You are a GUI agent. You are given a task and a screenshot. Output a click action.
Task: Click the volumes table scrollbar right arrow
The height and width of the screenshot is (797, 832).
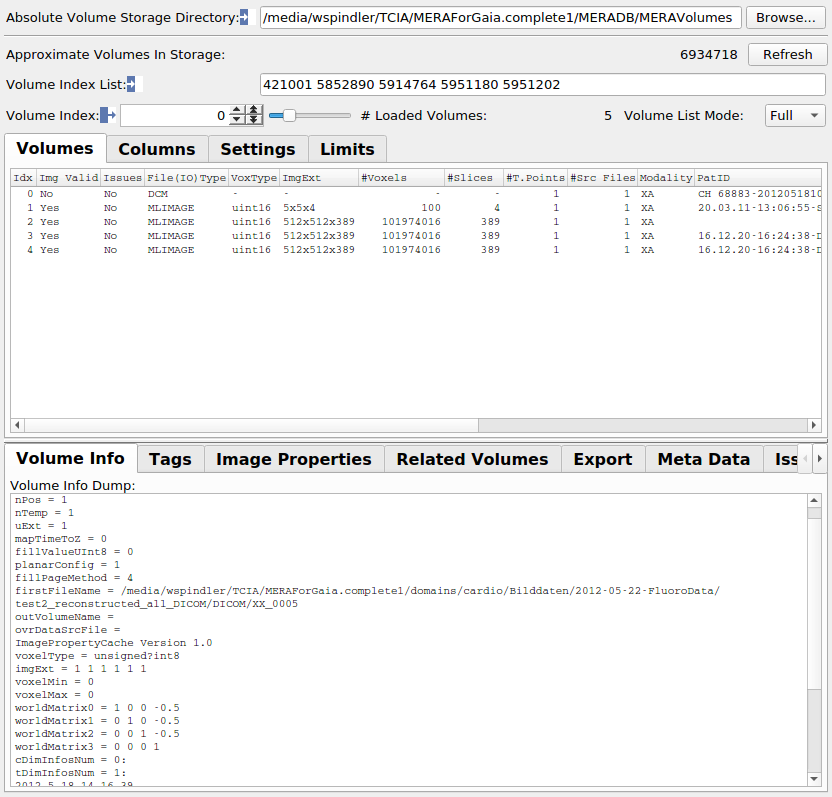click(815, 425)
